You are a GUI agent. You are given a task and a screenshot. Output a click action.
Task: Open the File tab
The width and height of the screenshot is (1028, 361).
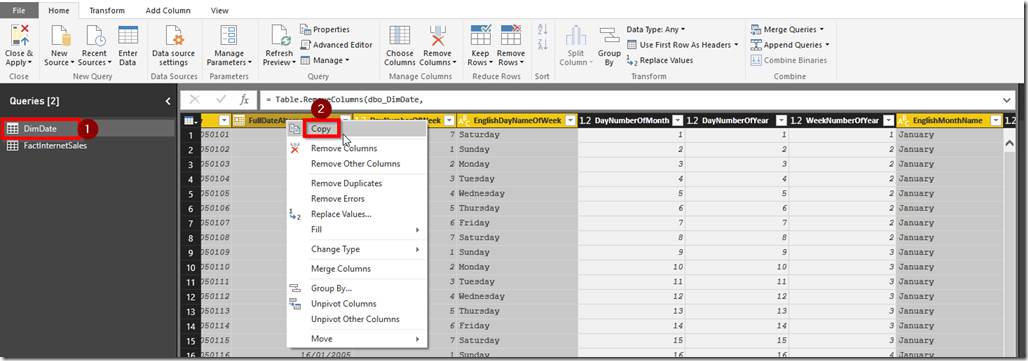pyautogui.click(x=20, y=10)
